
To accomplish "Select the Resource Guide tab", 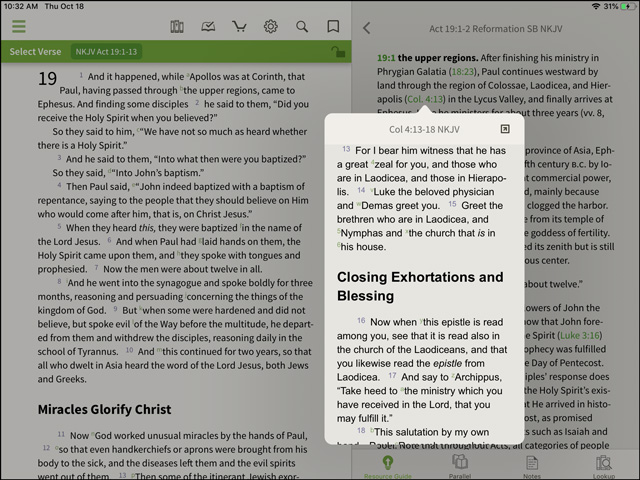I will [388, 467].
